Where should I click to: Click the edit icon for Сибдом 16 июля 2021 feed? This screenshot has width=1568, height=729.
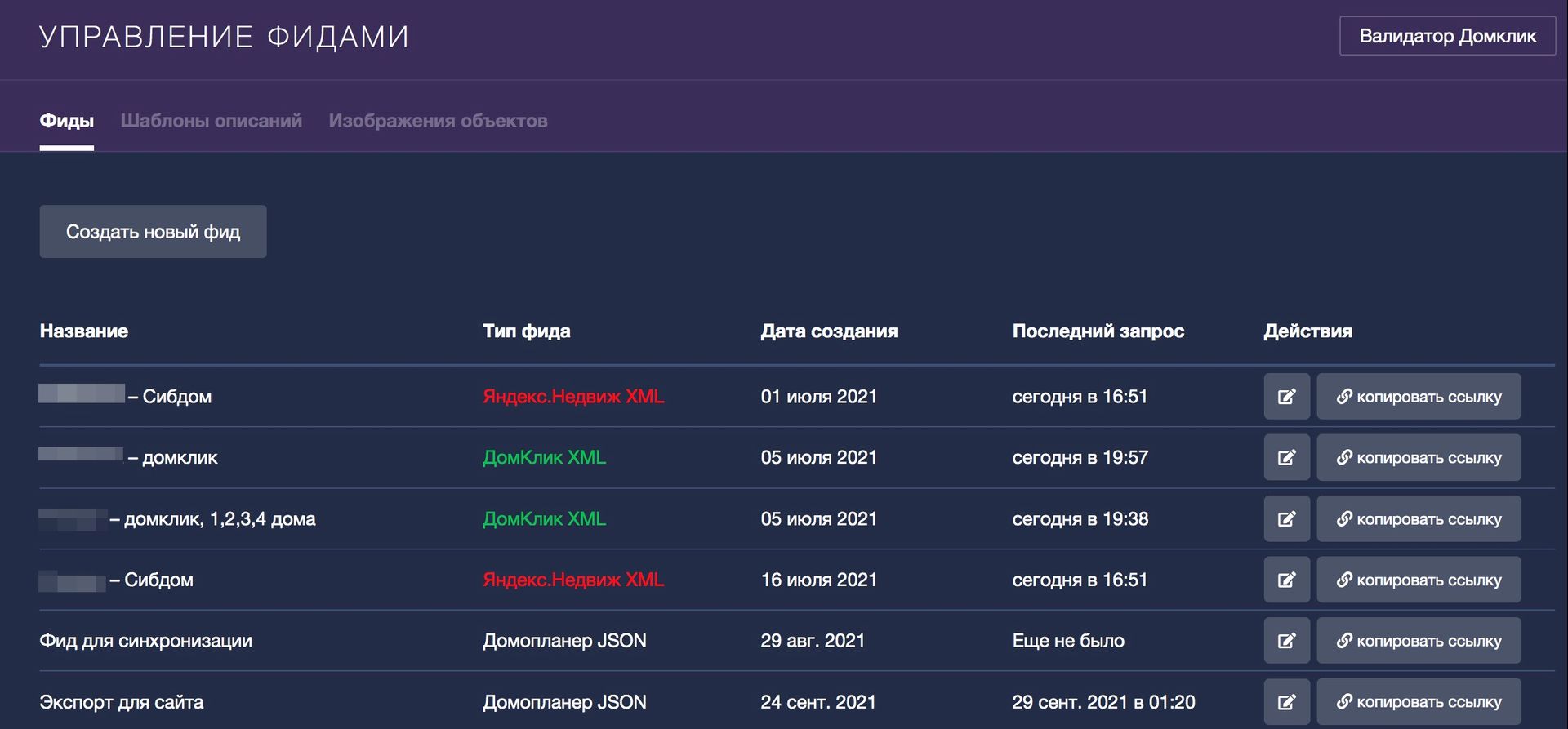click(x=1286, y=580)
